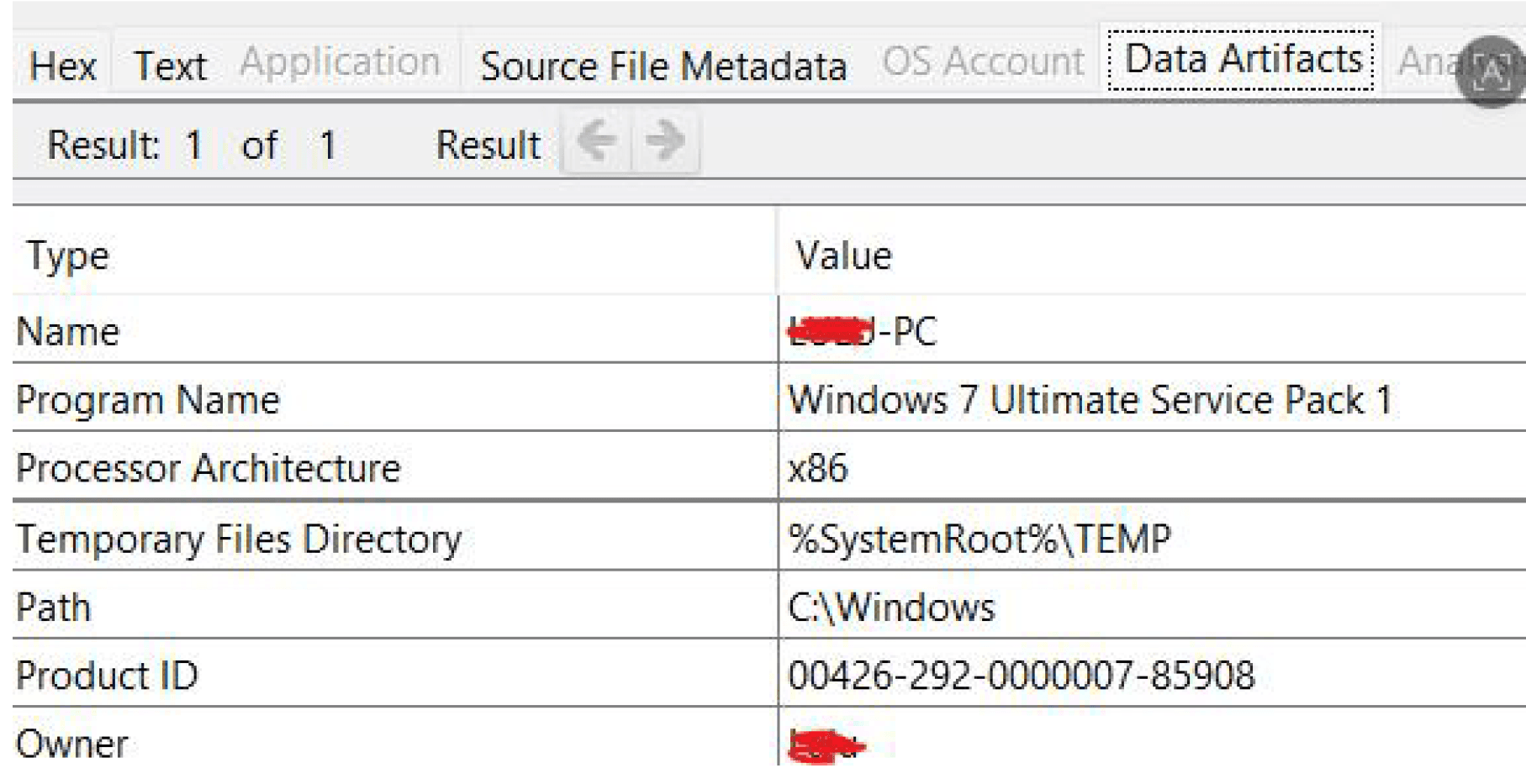Click the Windows 7 Ultimate Service Pack 1 value
This screenshot has height=784, width=1526.
tap(1090, 400)
